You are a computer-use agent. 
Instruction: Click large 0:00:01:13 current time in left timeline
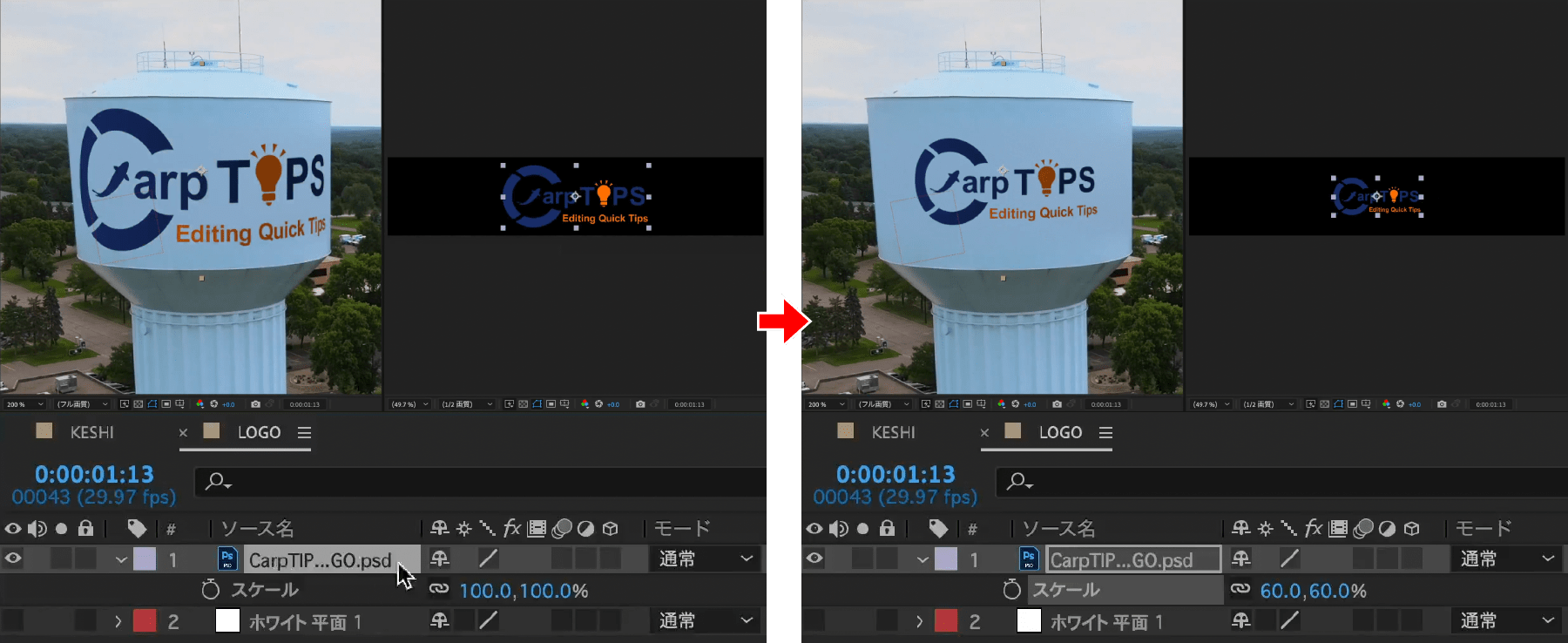94,474
